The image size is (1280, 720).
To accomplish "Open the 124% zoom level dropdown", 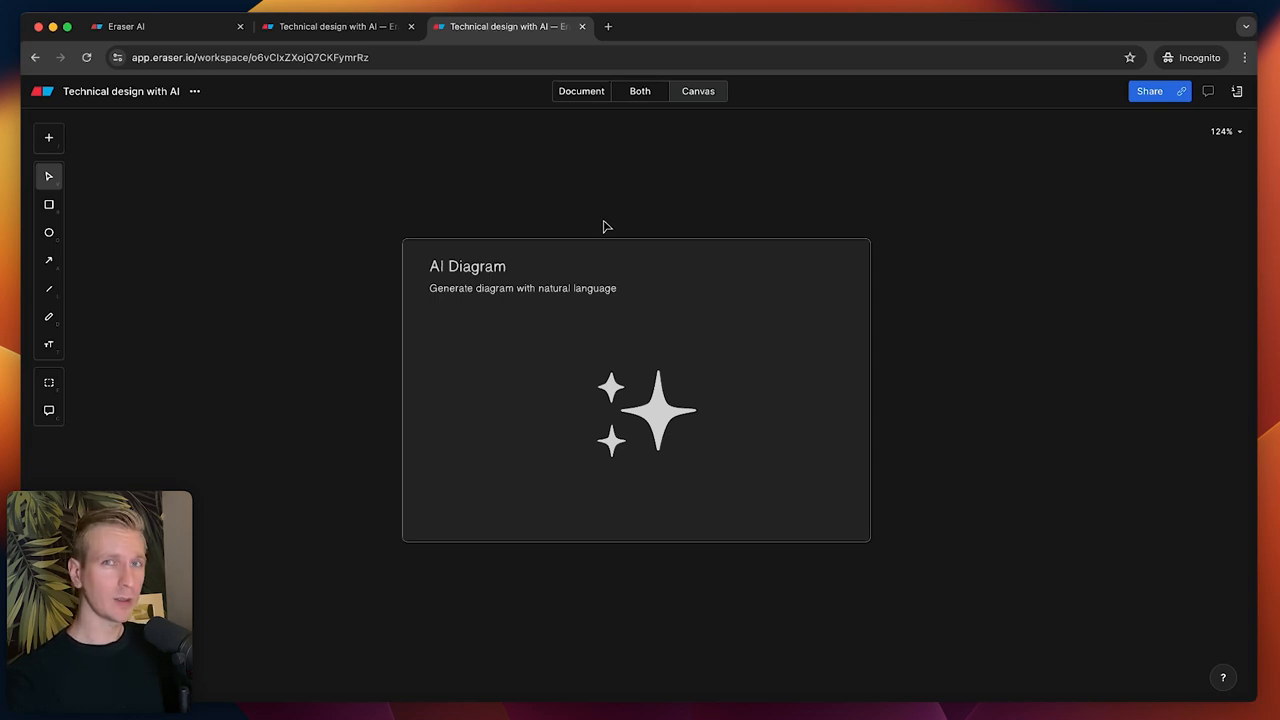I will [x=1226, y=132].
